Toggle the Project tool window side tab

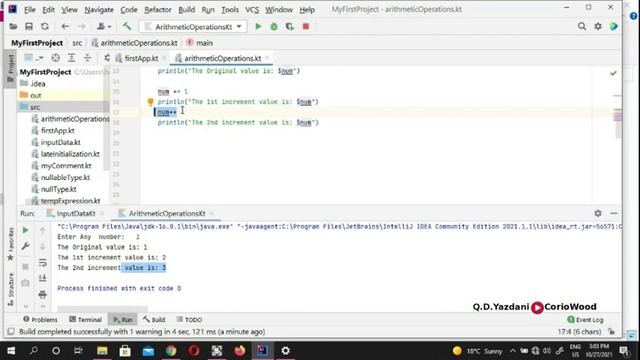[x=10, y=69]
